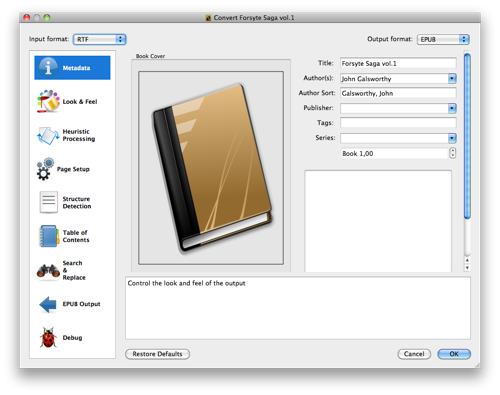Open EPUB Output label
500x395 pixels.
[81, 304]
